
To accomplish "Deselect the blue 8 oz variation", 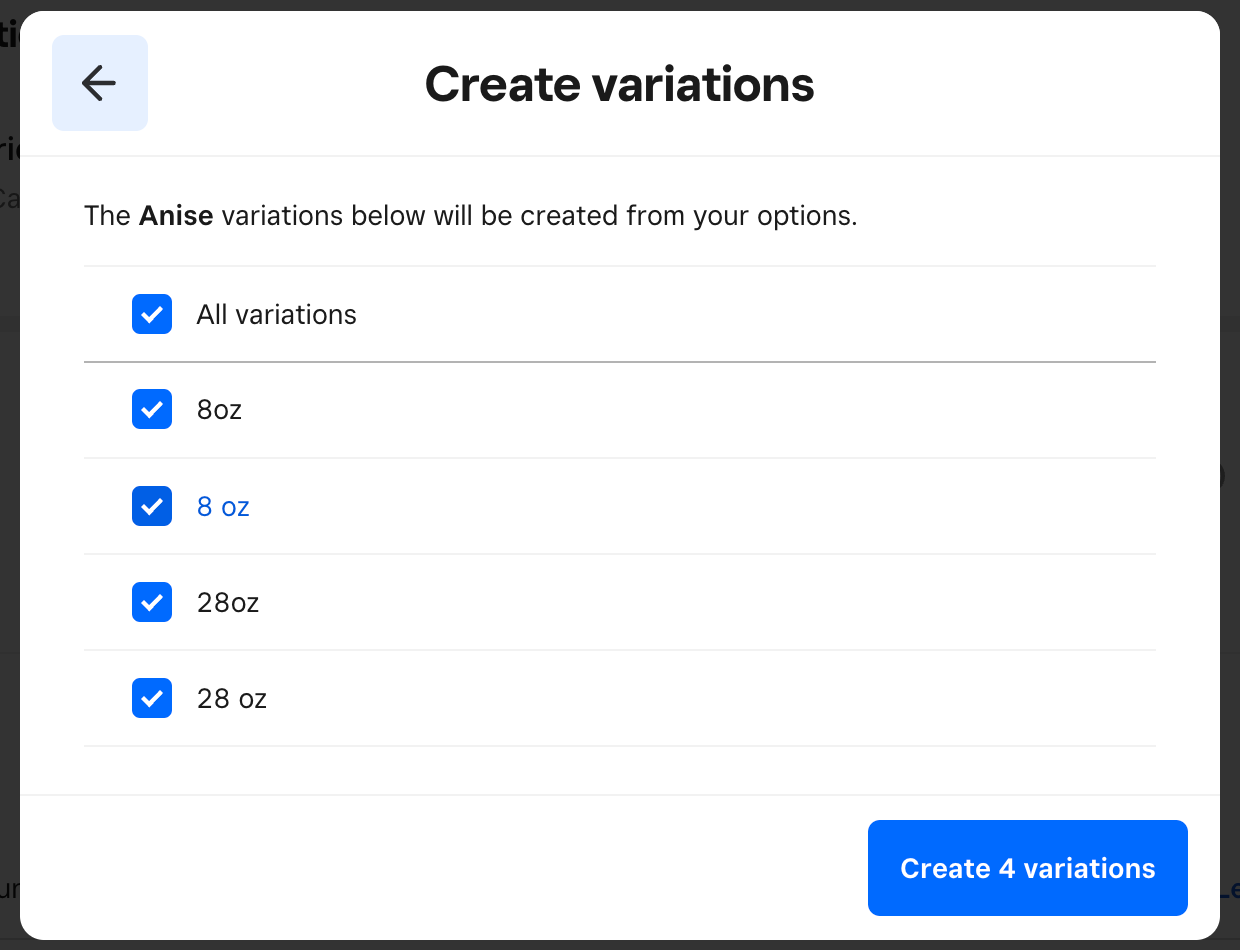I will (151, 506).
